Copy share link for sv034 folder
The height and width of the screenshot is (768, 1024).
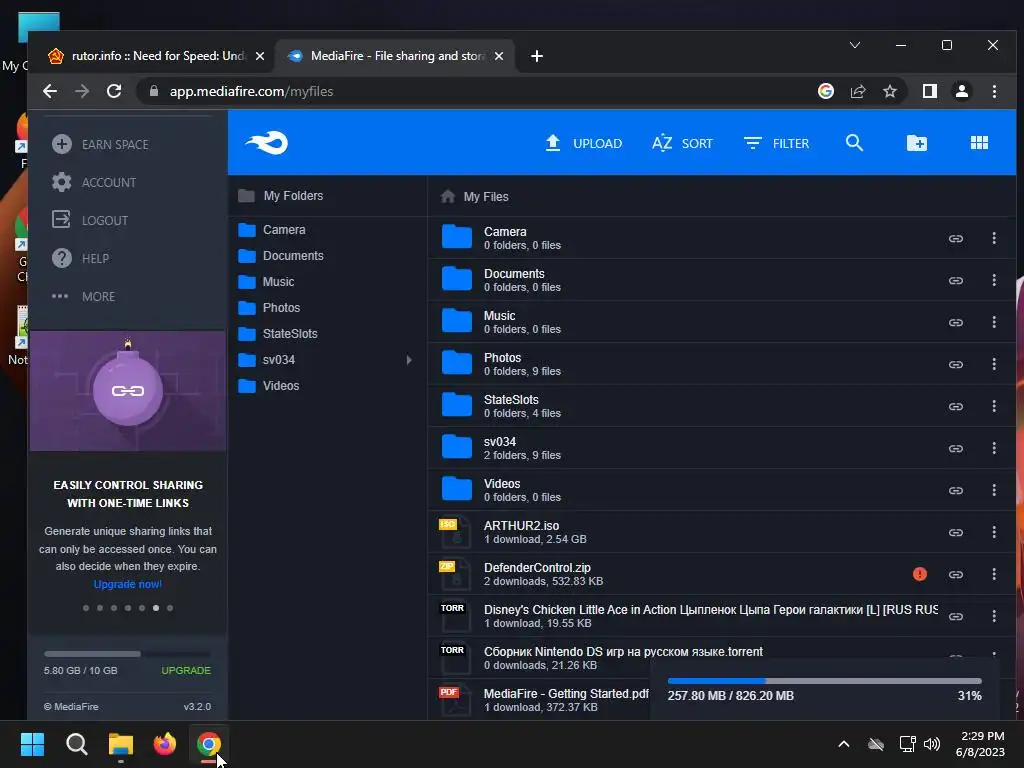[x=955, y=448]
